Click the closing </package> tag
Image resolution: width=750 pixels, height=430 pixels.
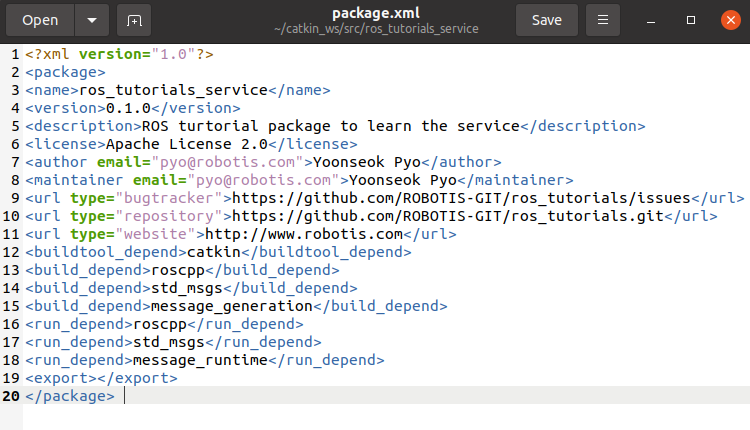pyautogui.click(x=70, y=396)
